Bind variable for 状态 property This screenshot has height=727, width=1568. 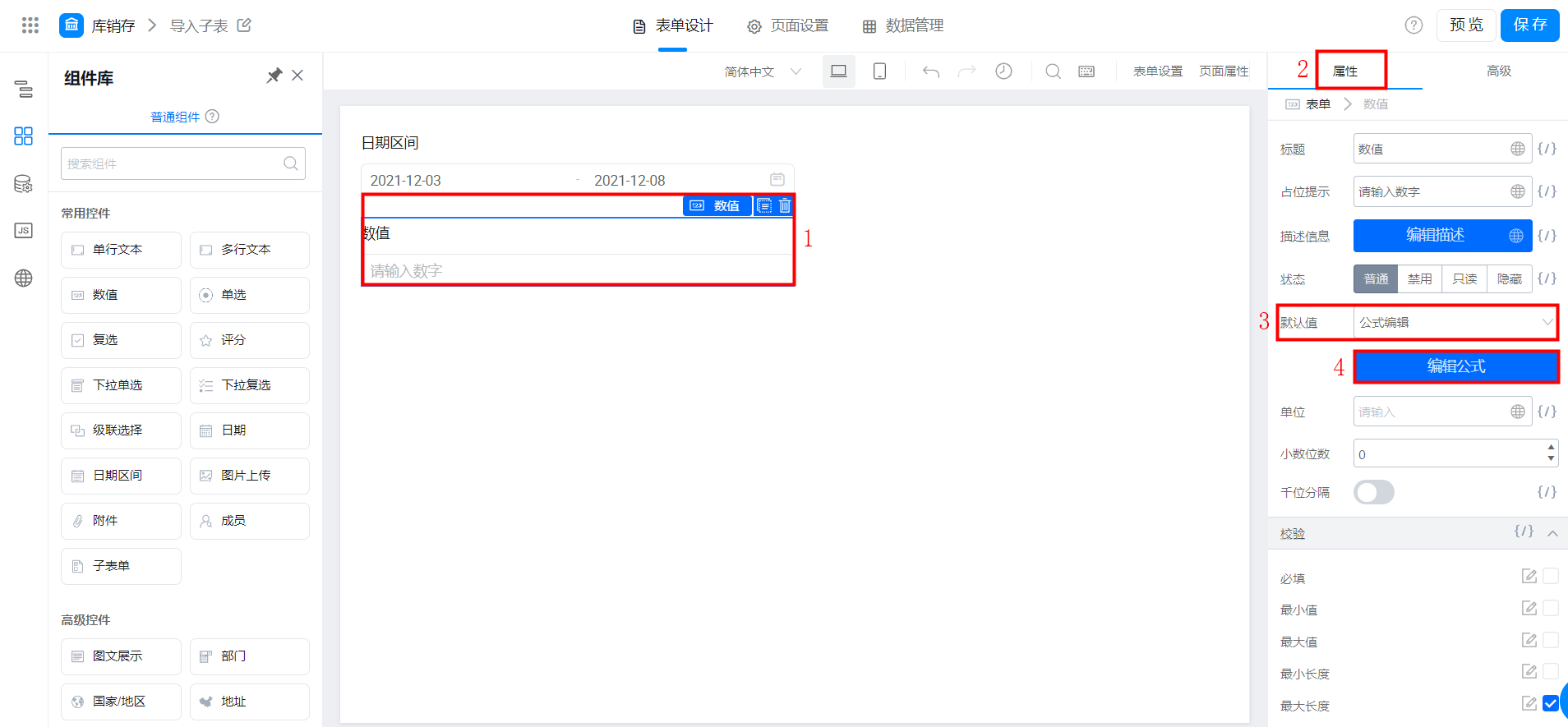(1547, 278)
